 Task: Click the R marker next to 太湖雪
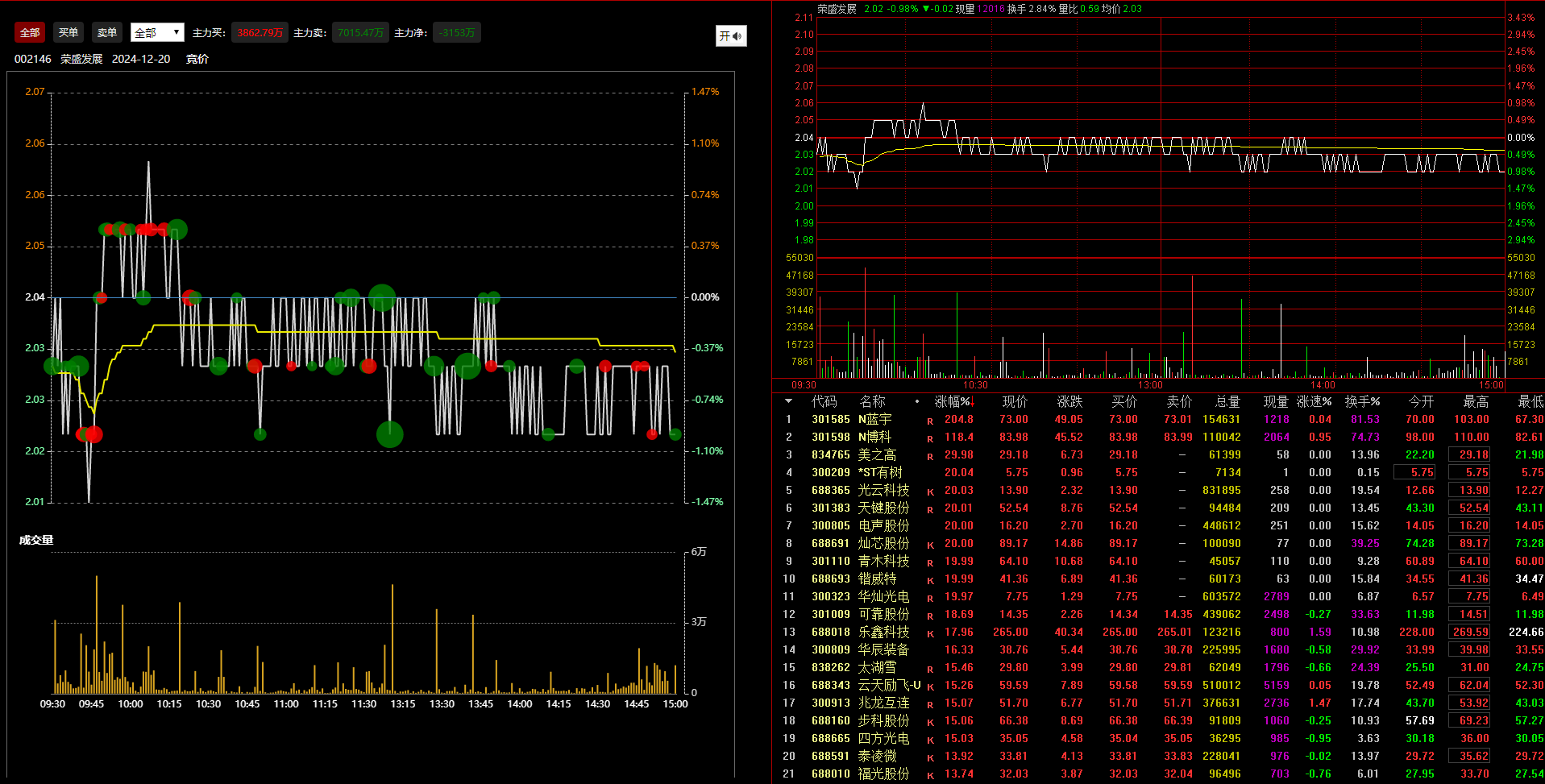click(930, 670)
